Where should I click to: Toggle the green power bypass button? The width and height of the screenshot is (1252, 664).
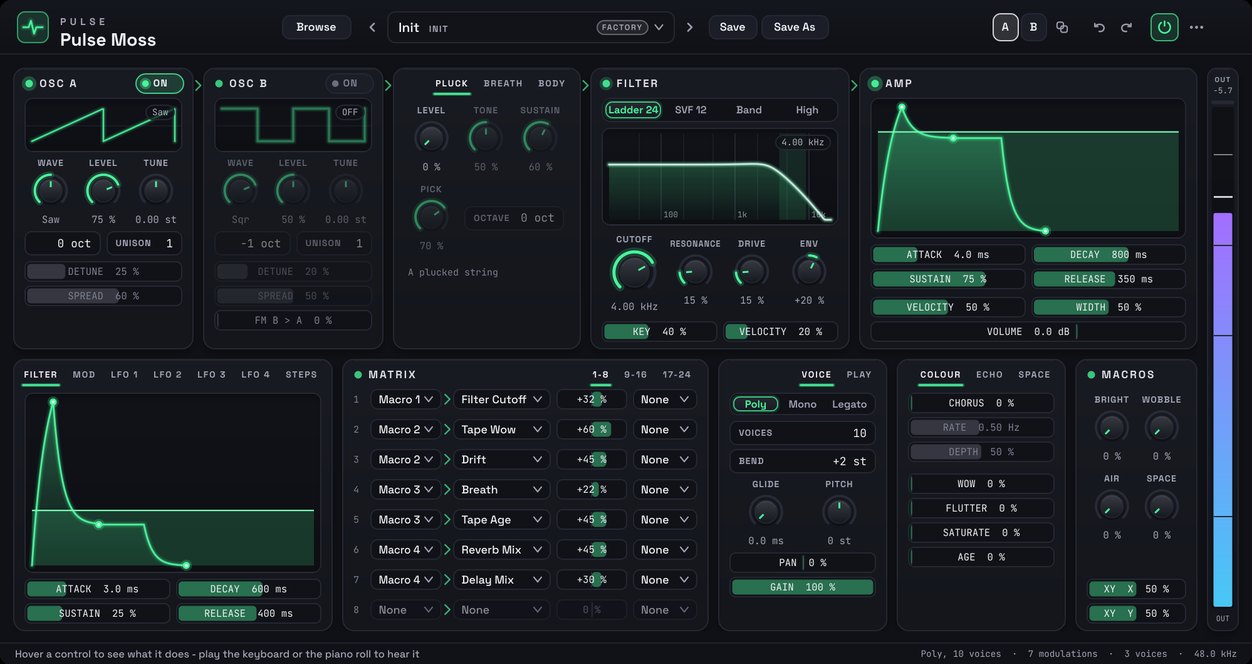(1164, 27)
